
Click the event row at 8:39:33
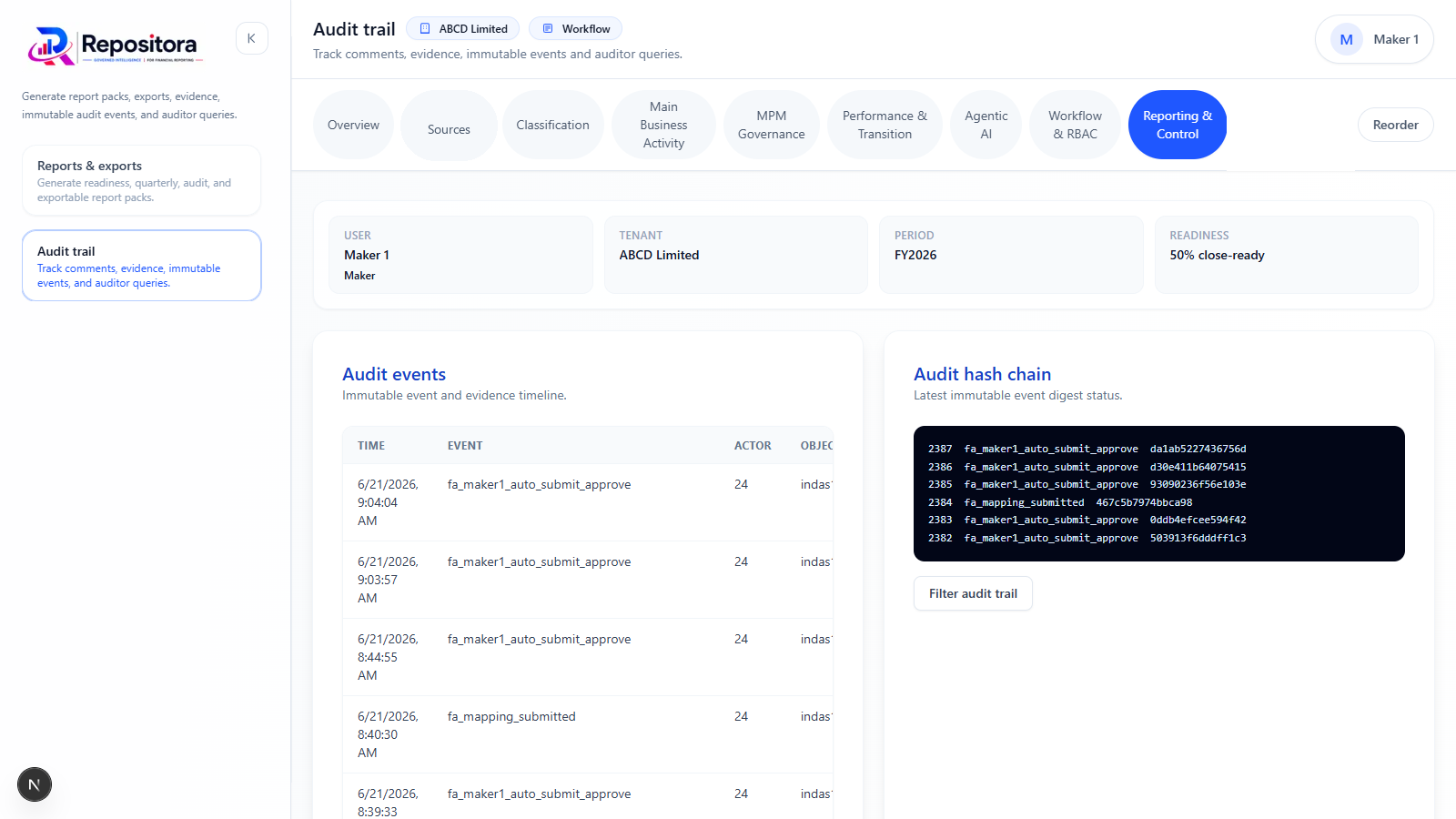tap(588, 797)
